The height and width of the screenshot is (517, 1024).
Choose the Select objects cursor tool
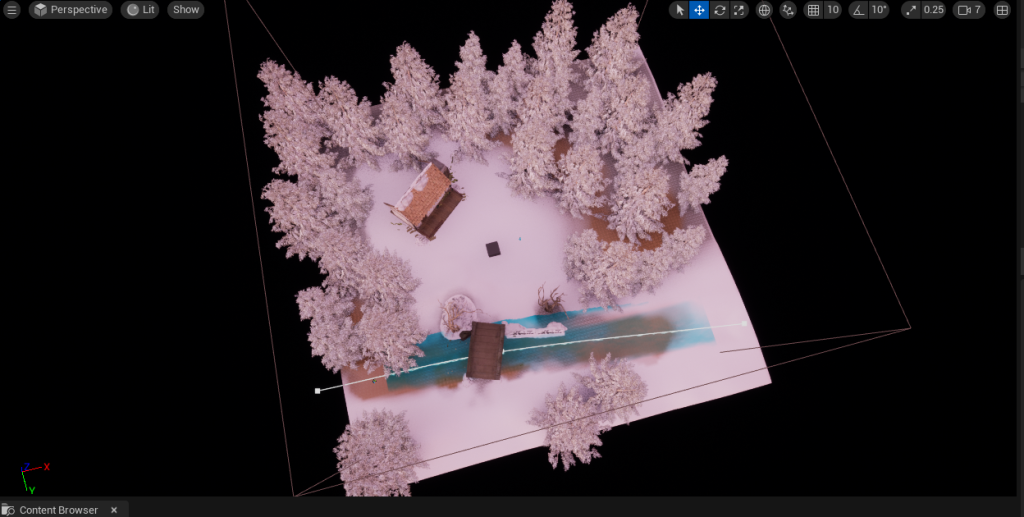(x=679, y=10)
